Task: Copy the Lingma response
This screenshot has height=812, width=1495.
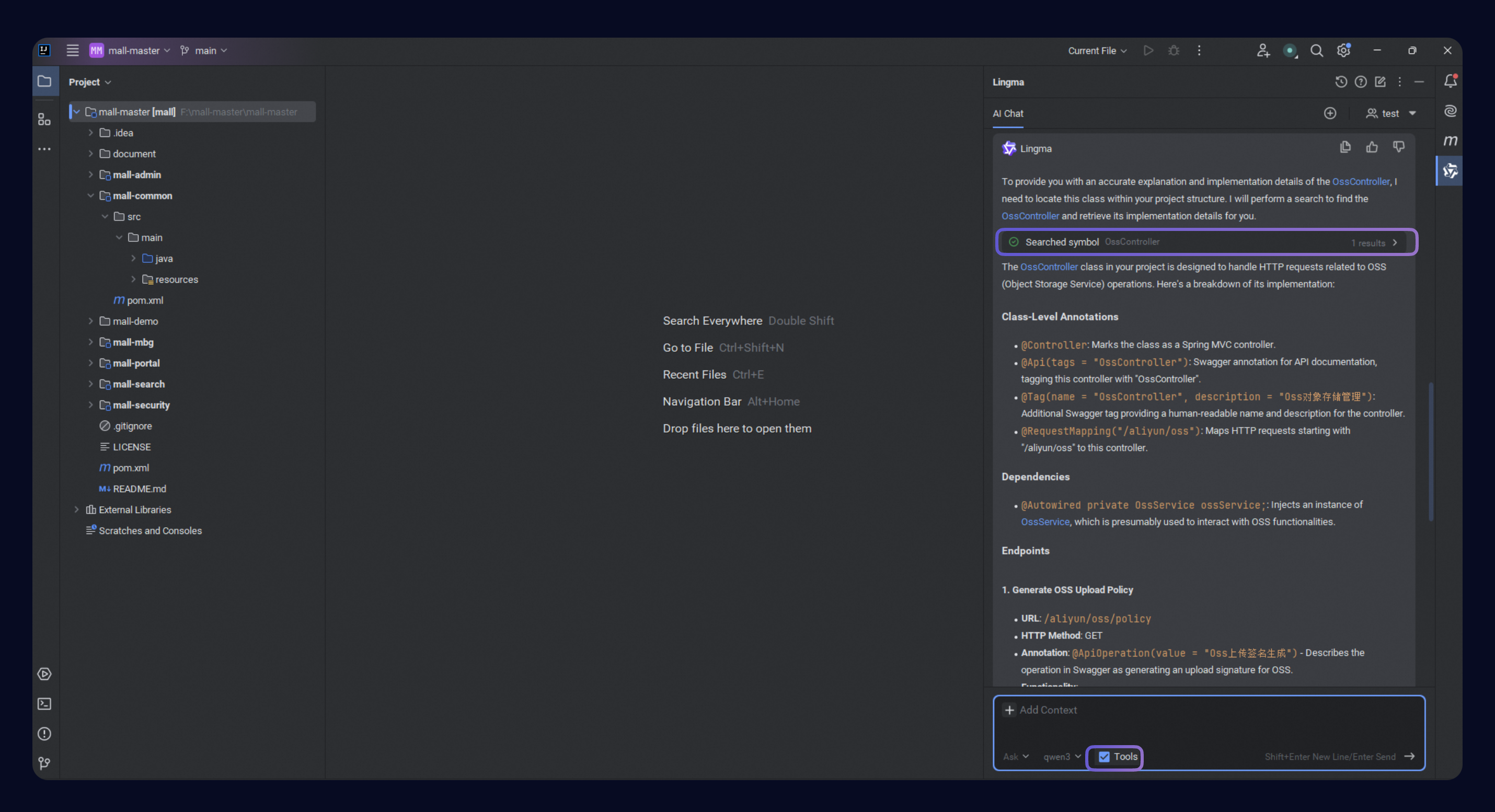Action: click(1345, 147)
